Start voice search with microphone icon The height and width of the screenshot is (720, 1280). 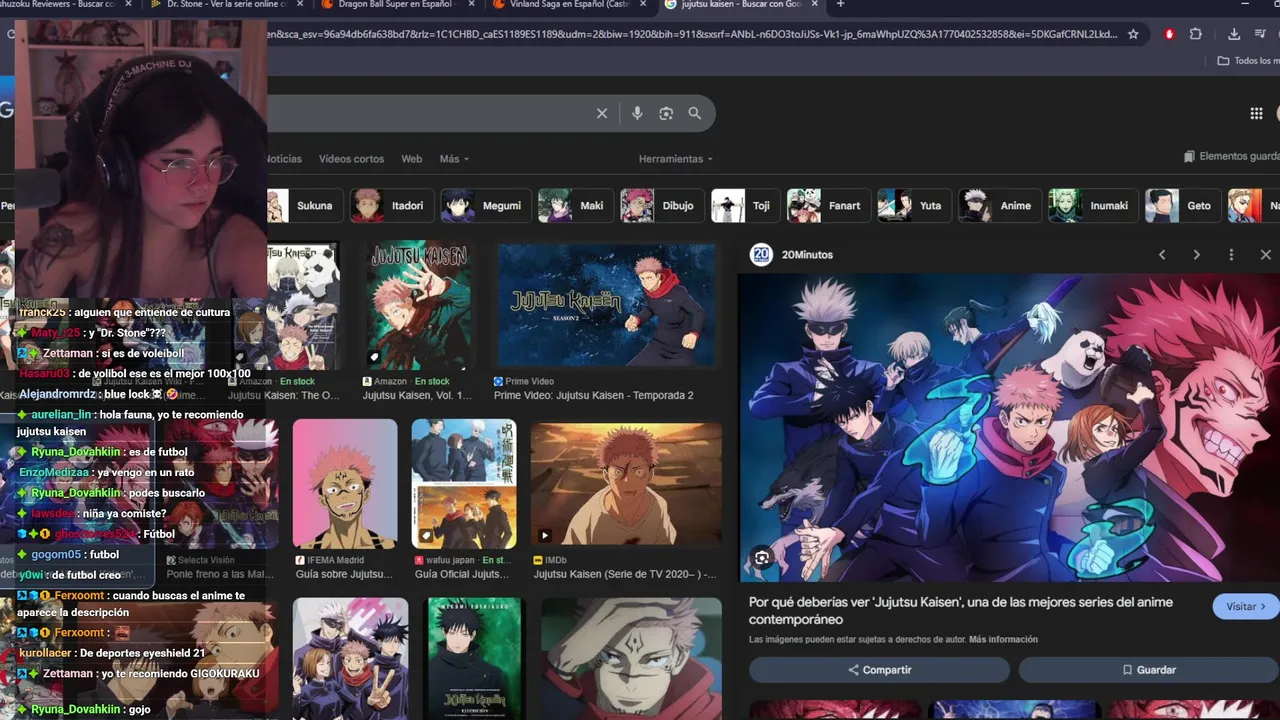[x=637, y=114]
